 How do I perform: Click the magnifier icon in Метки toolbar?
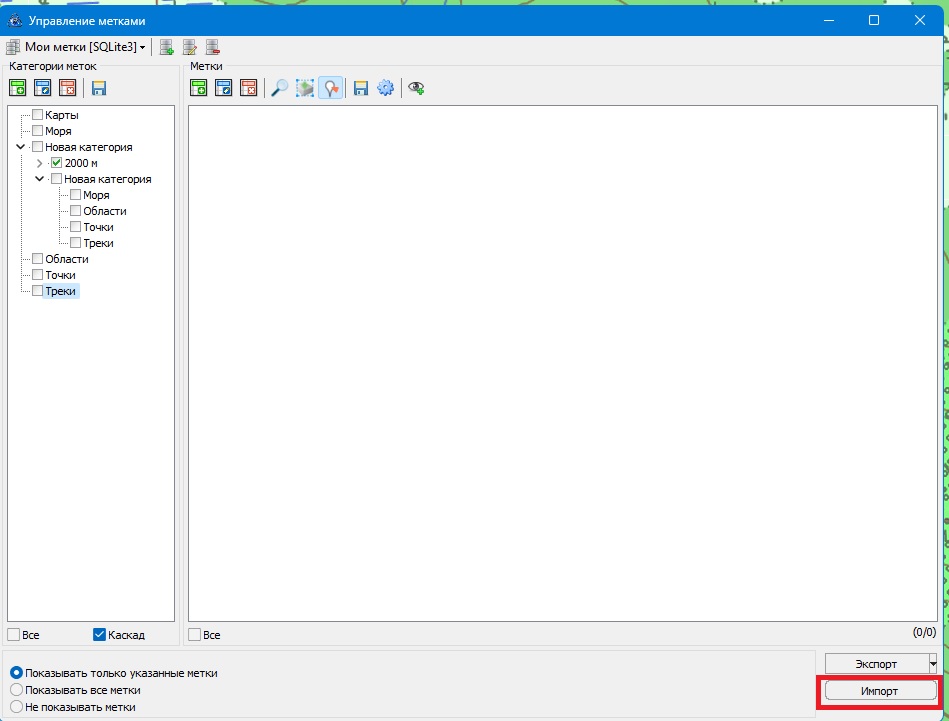(280, 88)
